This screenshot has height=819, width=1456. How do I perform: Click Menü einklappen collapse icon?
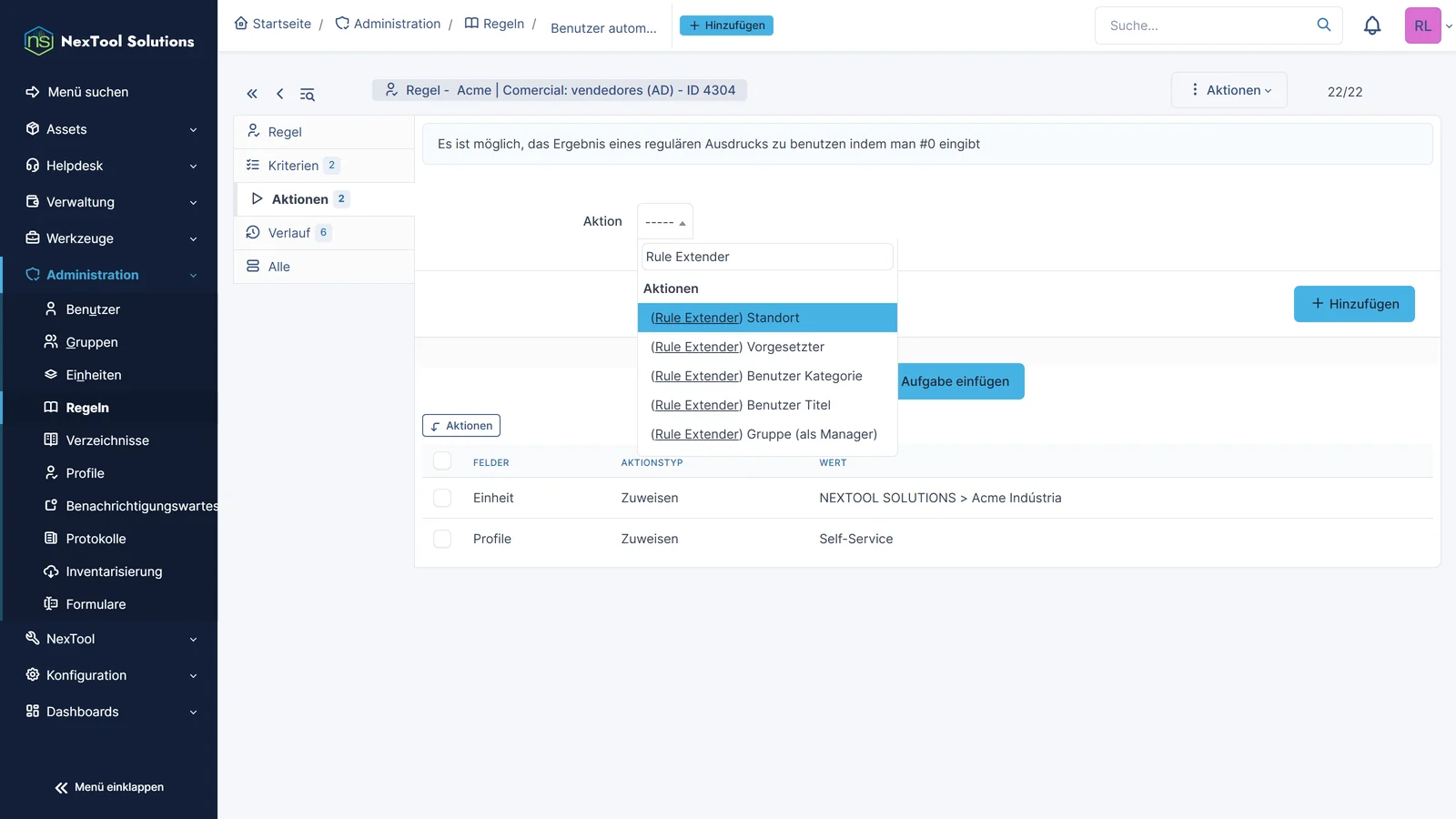[61, 788]
